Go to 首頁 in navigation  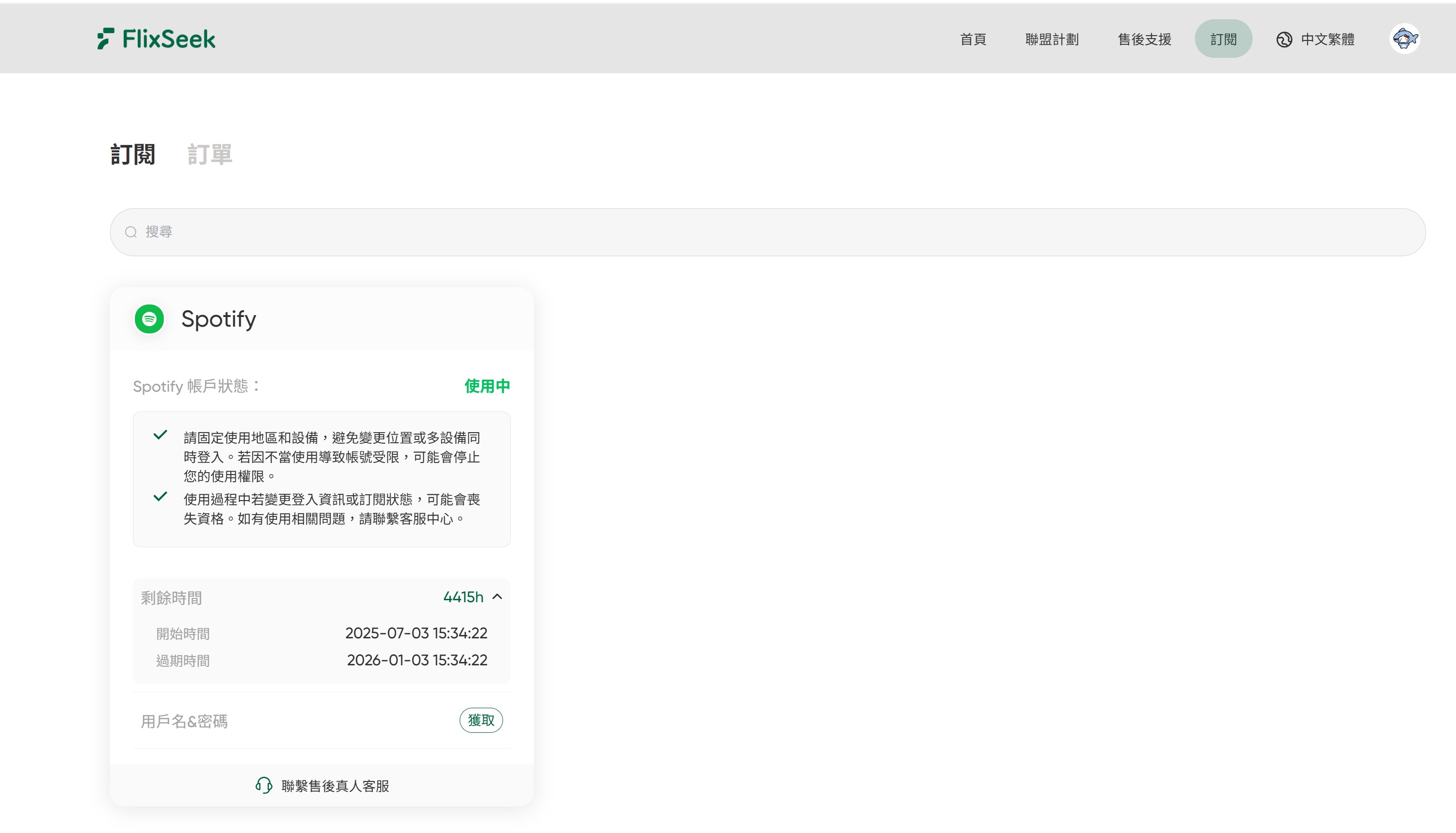coord(973,40)
